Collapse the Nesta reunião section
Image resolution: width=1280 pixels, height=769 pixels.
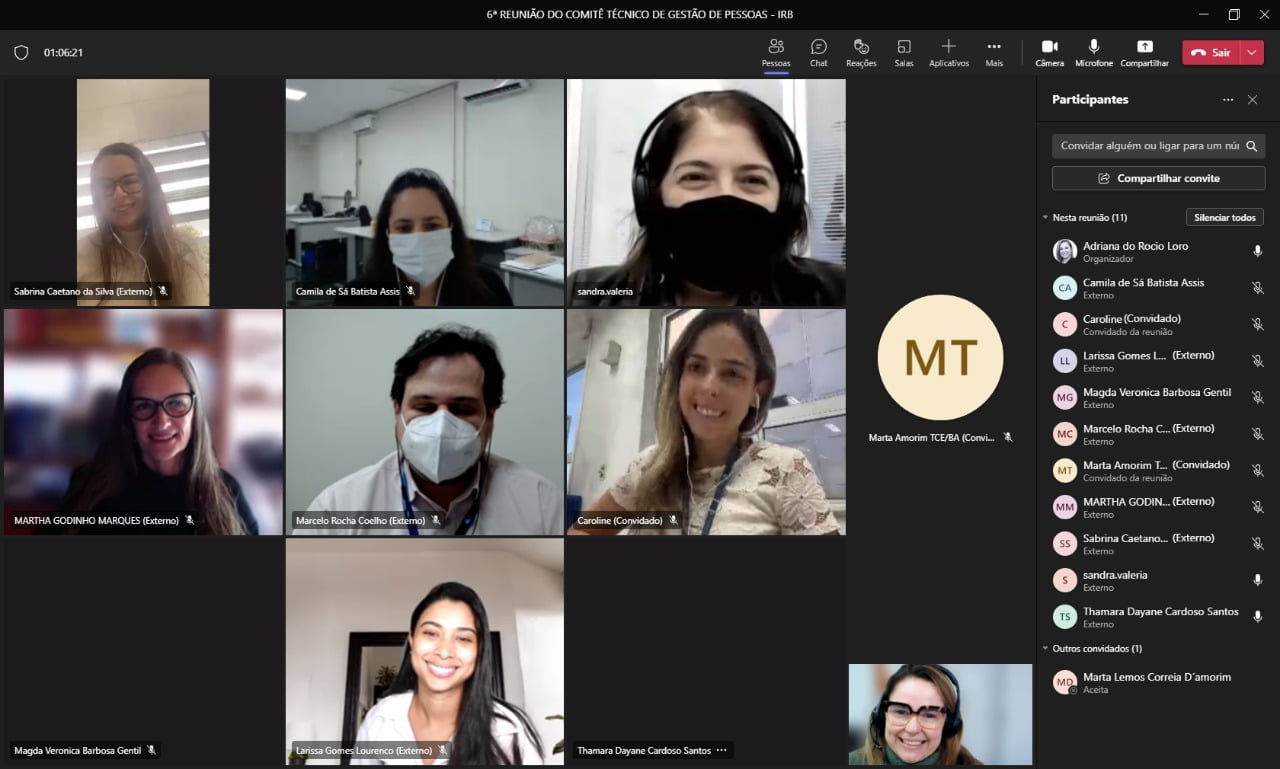(x=1045, y=218)
